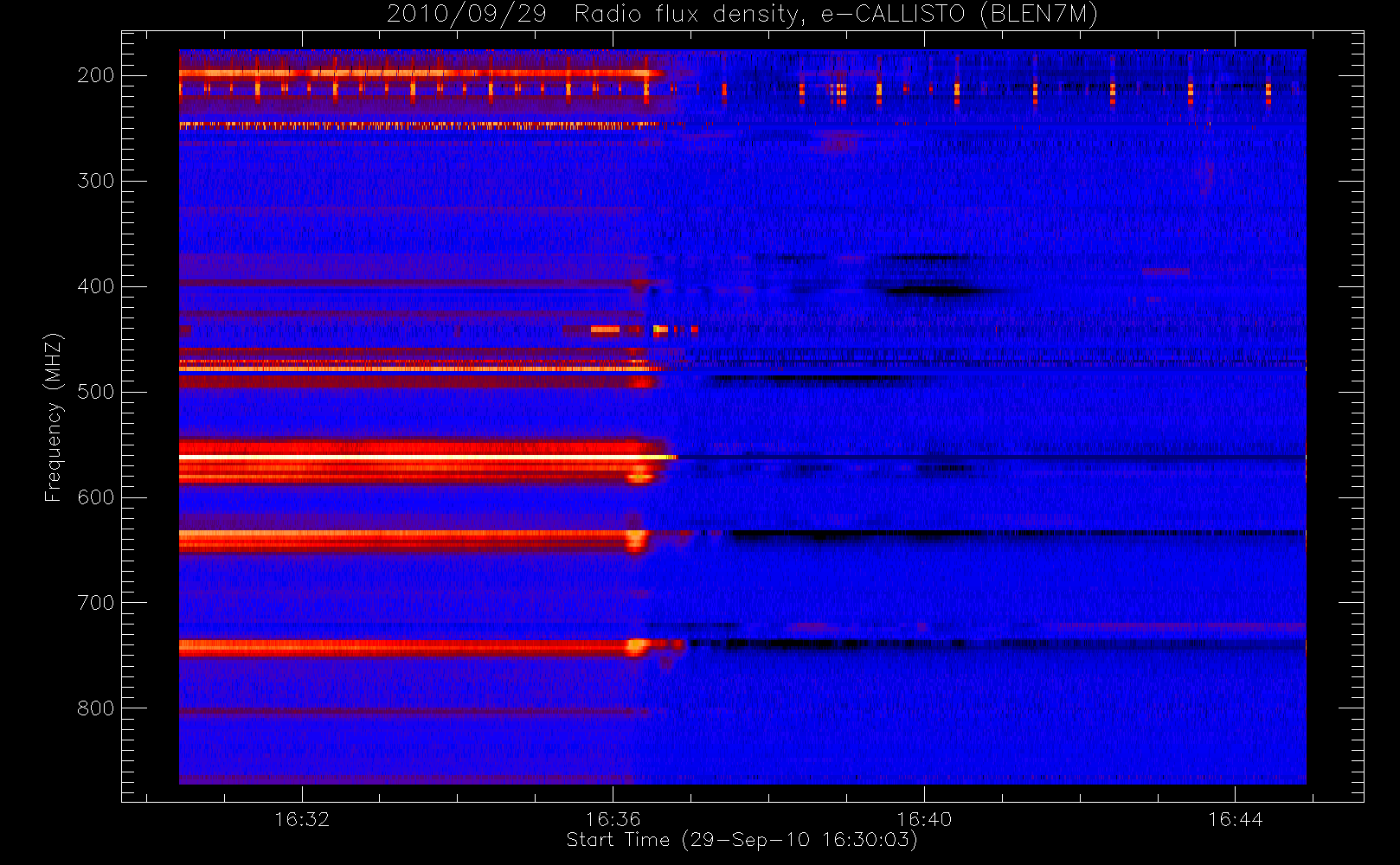Viewport: 1400px width, 865px height.
Task: Click the 300 frequency tick label
Action: (x=96, y=182)
